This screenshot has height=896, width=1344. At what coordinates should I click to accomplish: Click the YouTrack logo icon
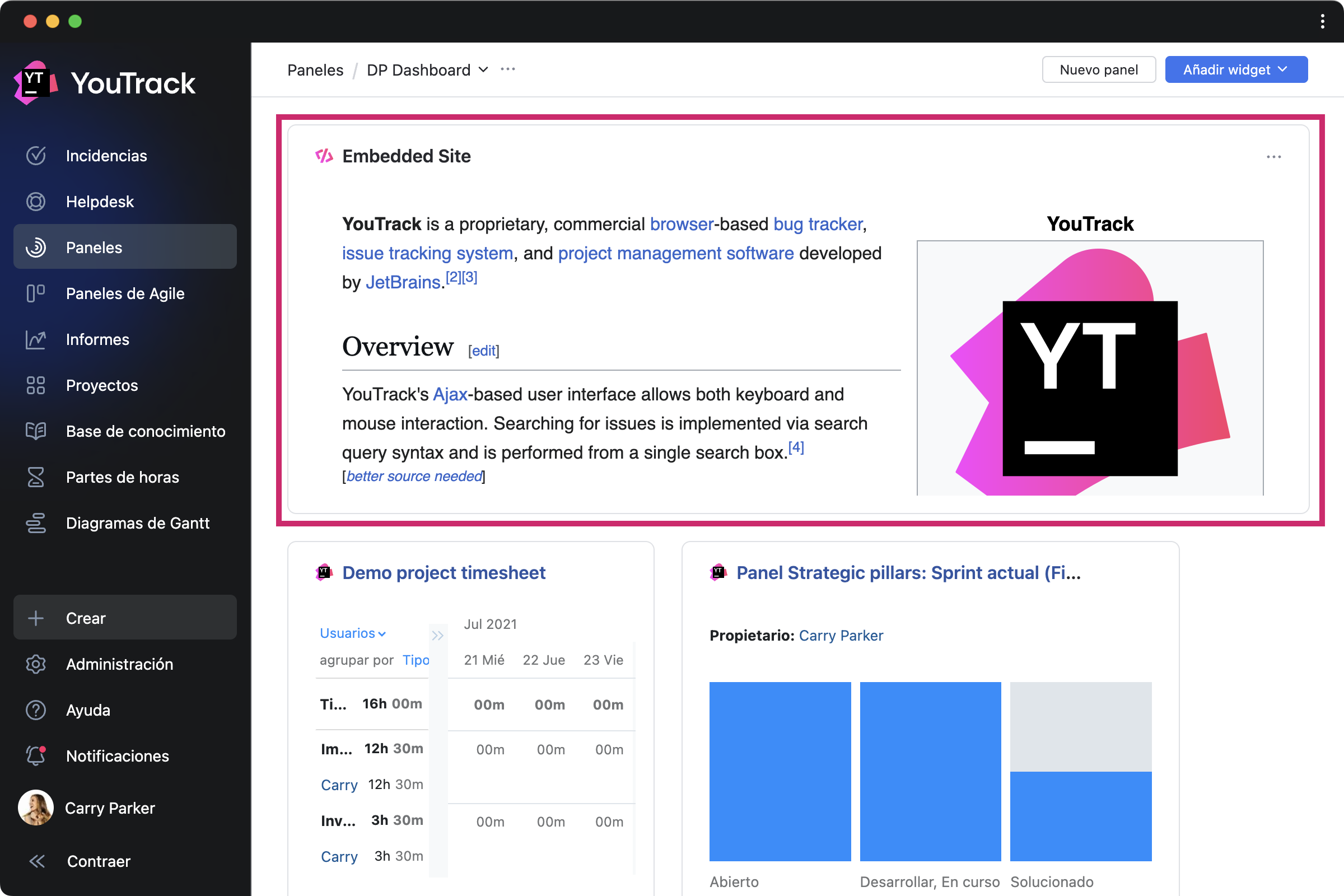35,83
